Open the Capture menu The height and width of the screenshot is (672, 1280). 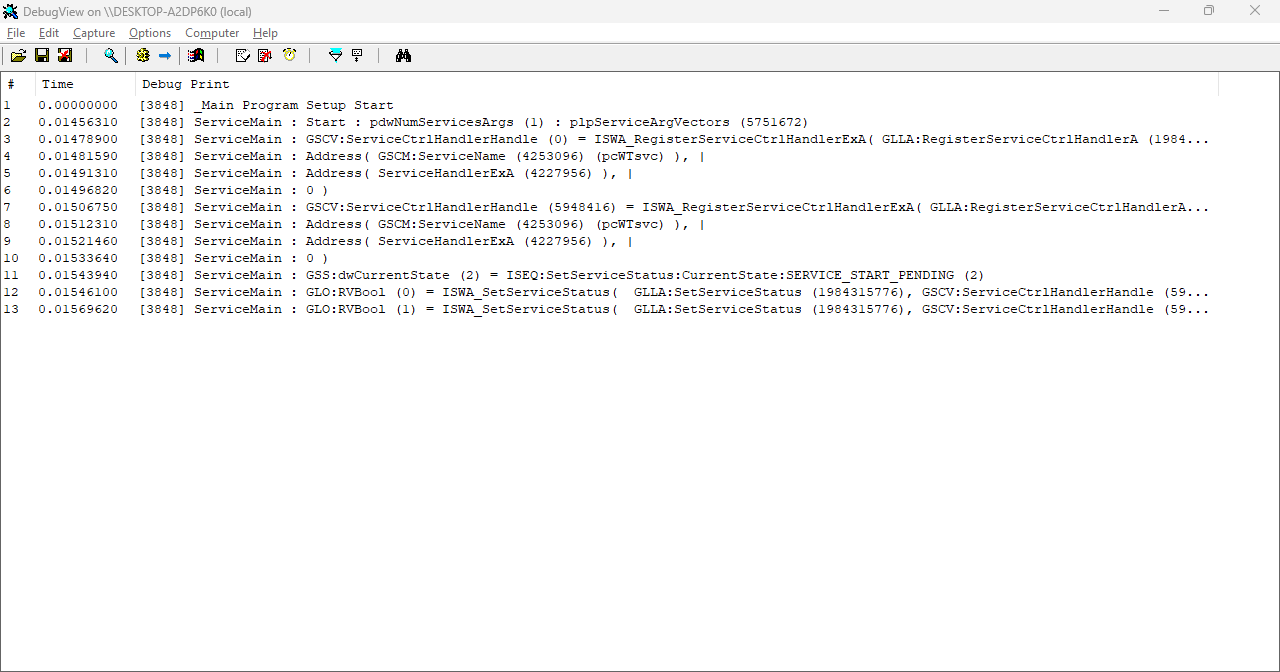[94, 33]
